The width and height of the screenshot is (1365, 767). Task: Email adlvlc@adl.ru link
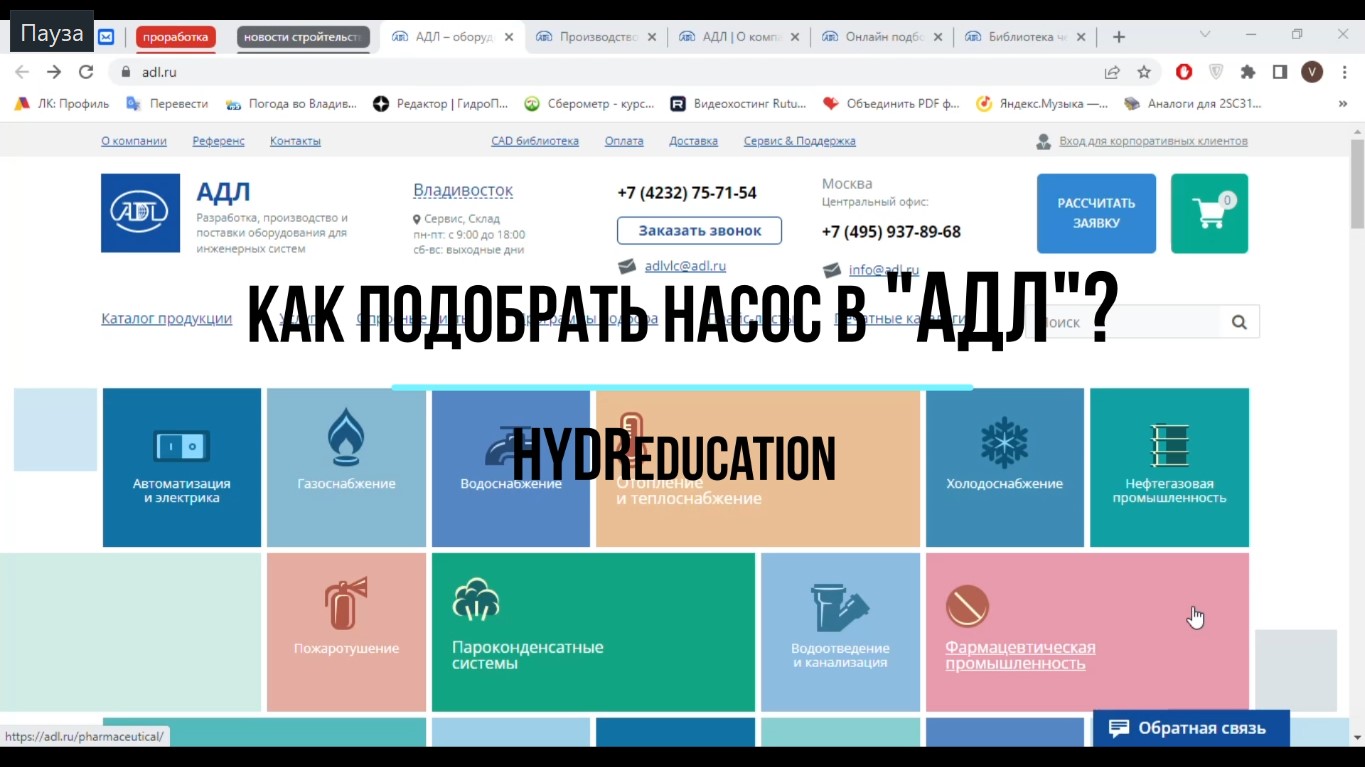[x=685, y=266]
